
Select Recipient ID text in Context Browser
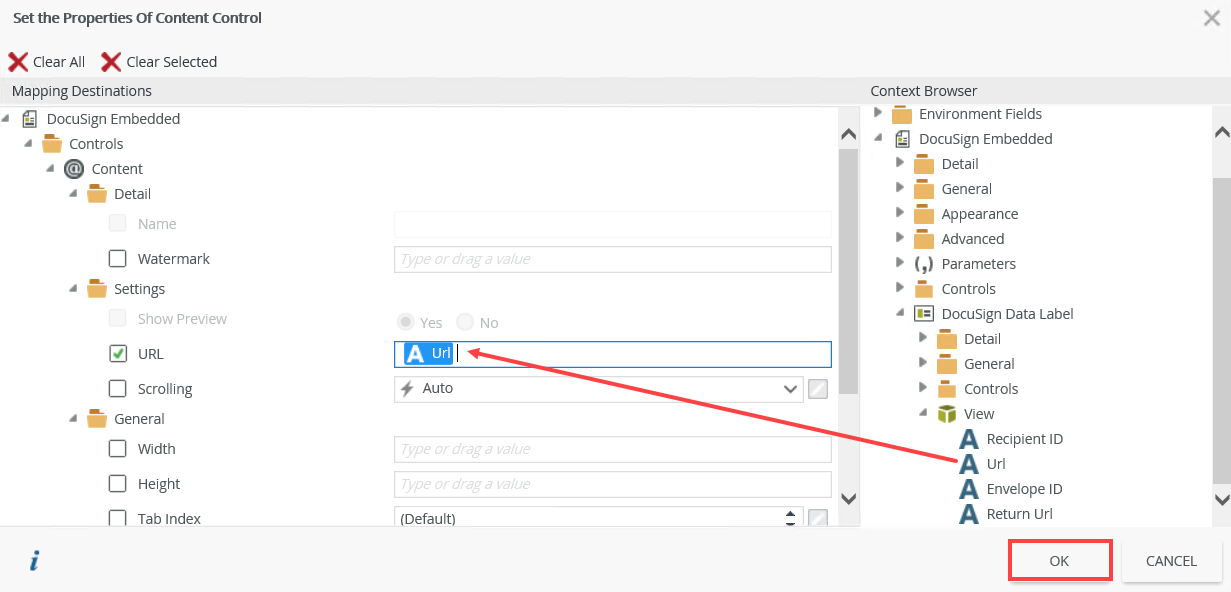pos(1024,439)
